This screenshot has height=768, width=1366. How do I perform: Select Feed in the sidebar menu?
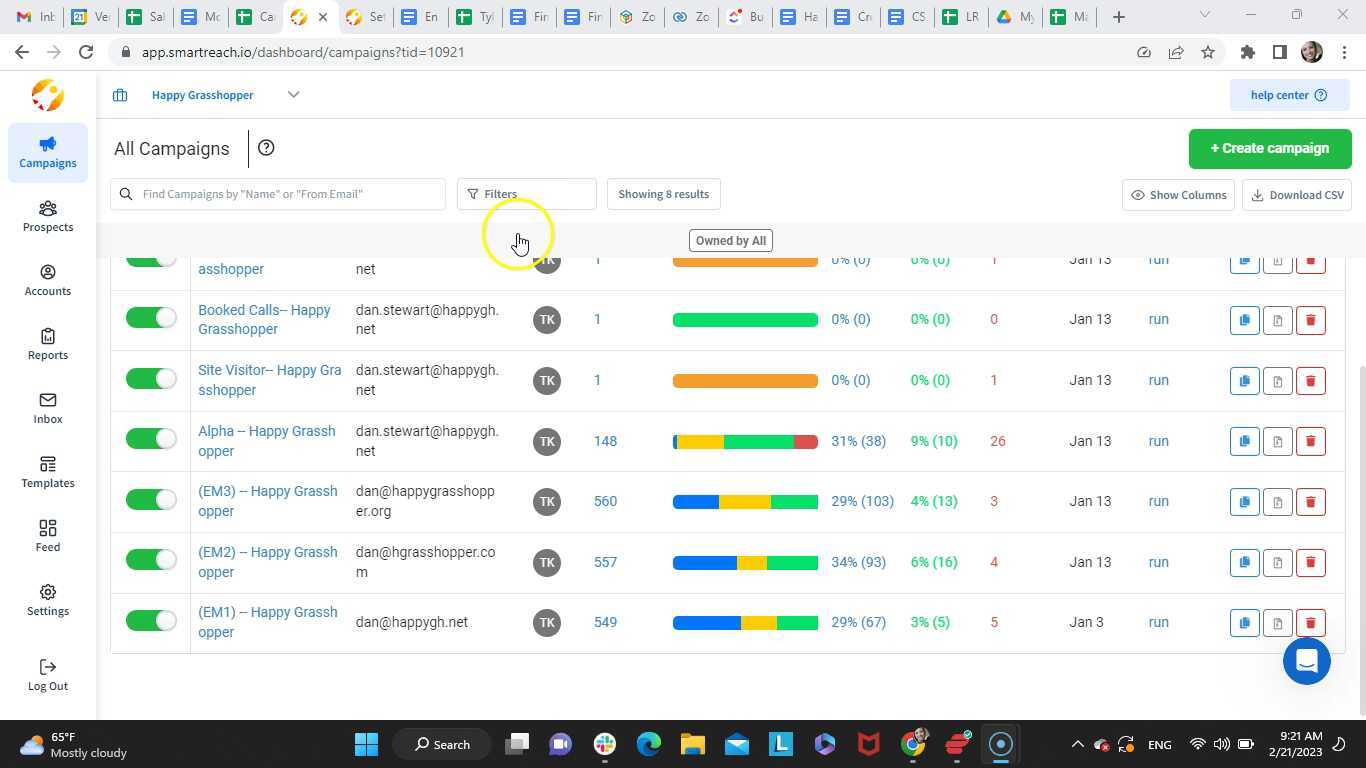[x=48, y=536]
